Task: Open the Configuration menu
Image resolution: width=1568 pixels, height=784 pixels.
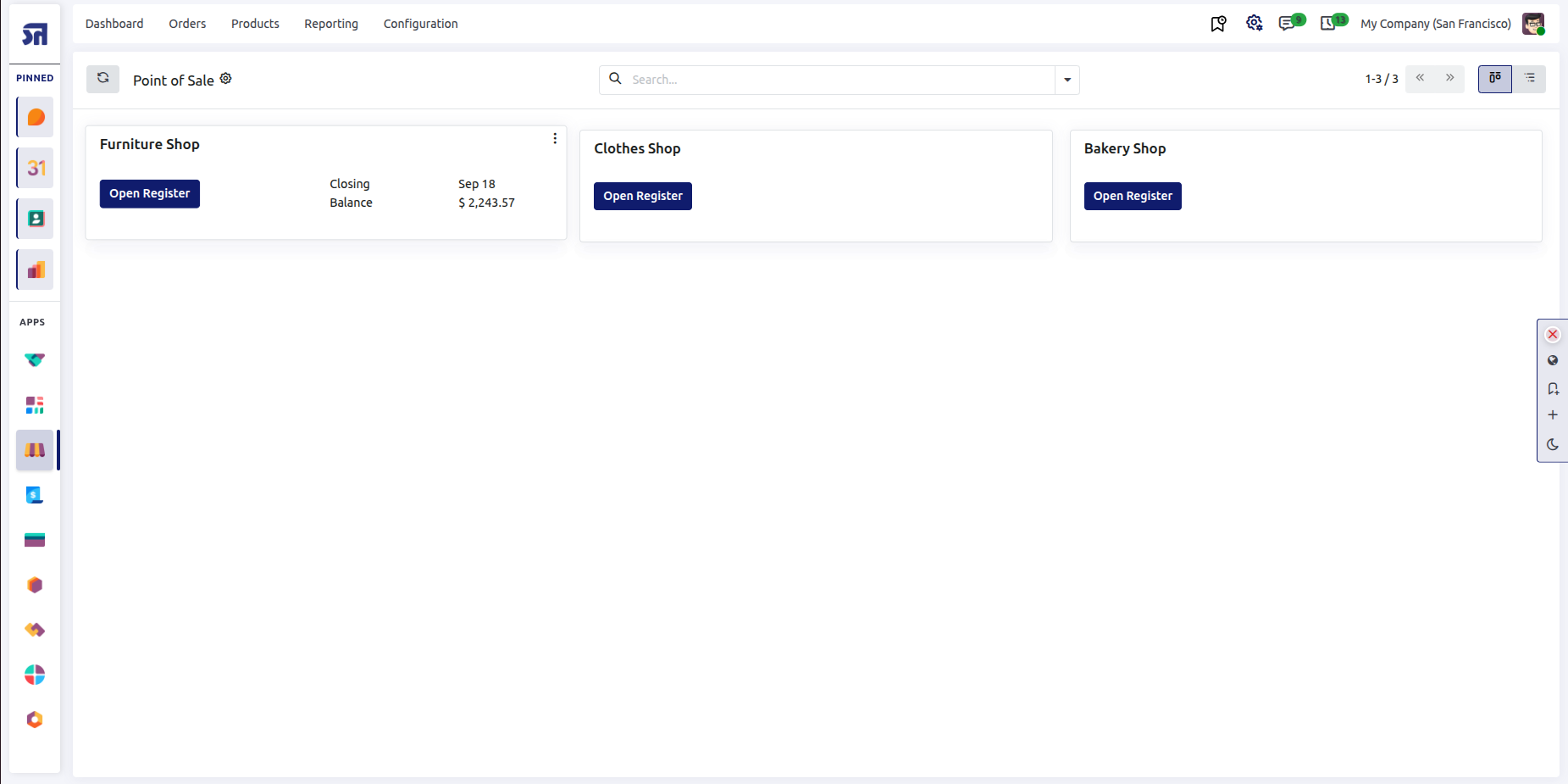Action: (x=421, y=24)
